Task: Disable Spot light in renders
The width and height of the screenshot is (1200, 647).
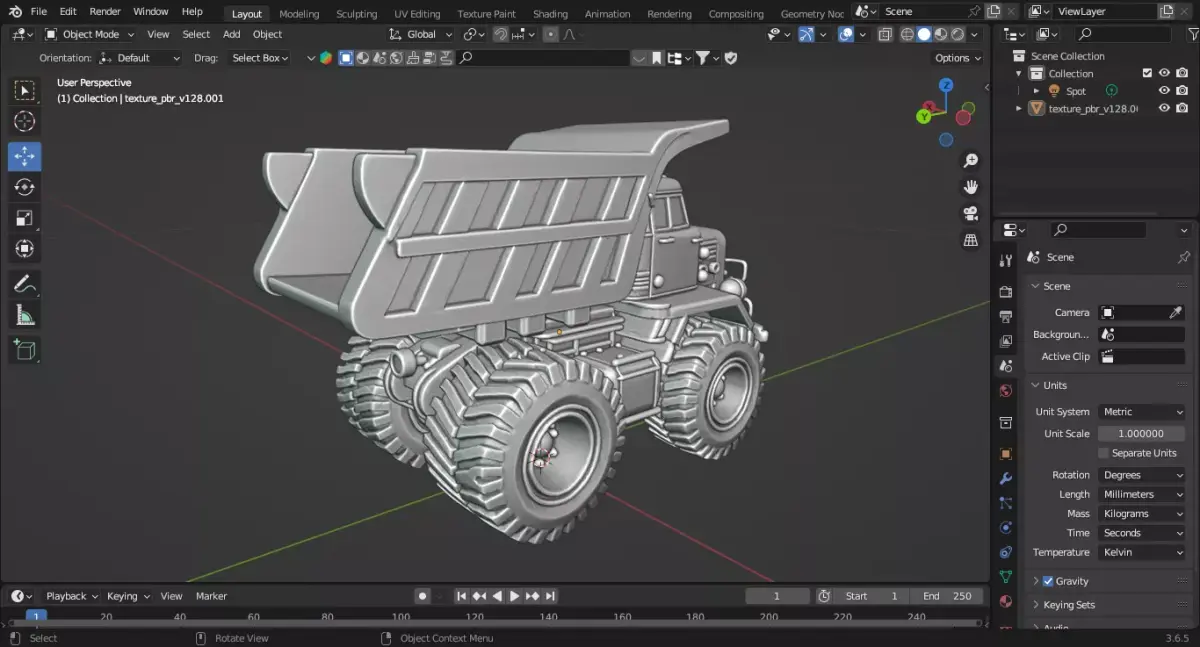Action: tap(1182, 91)
